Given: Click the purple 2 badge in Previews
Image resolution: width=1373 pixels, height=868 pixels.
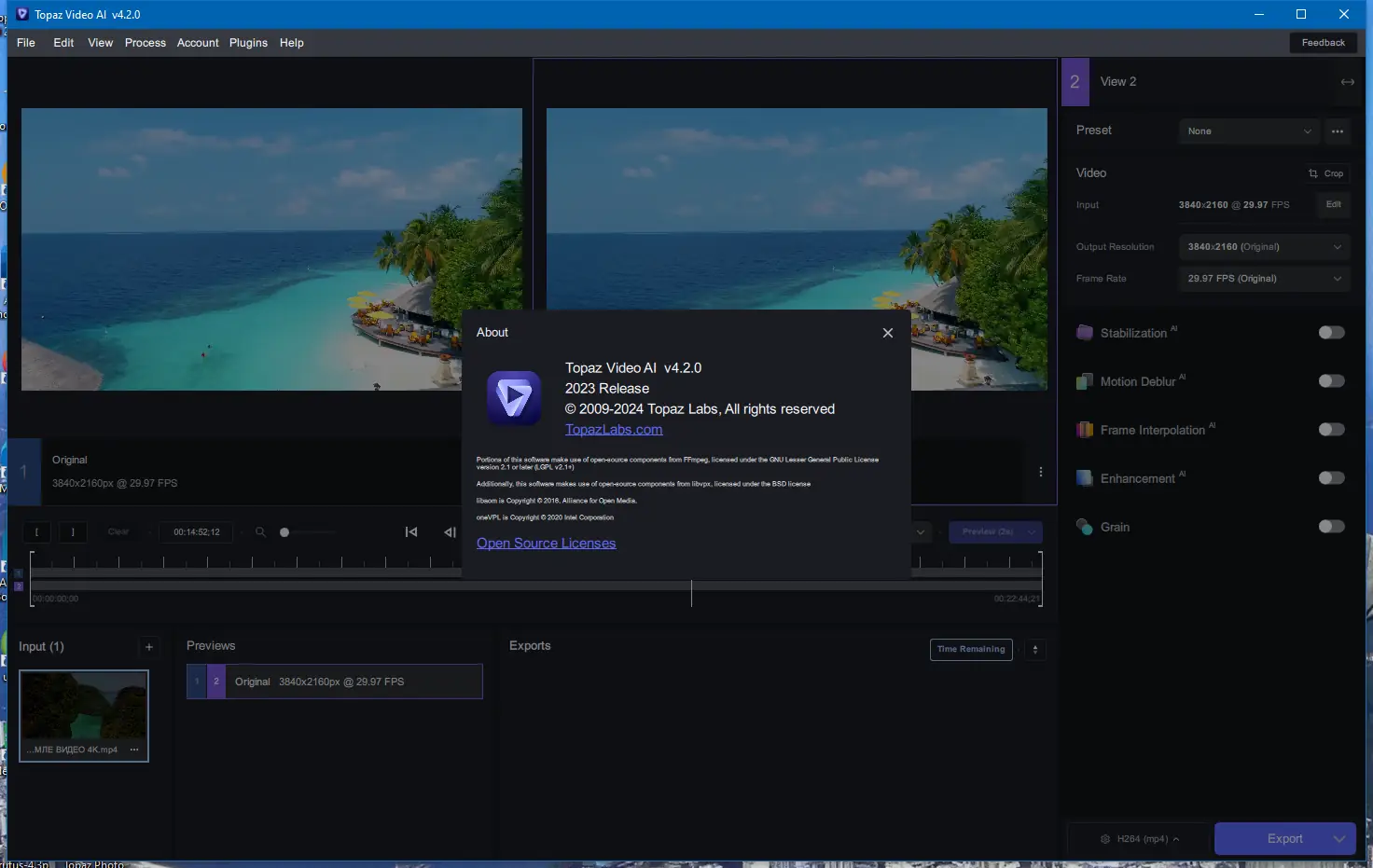Looking at the screenshot, I should [x=215, y=682].
